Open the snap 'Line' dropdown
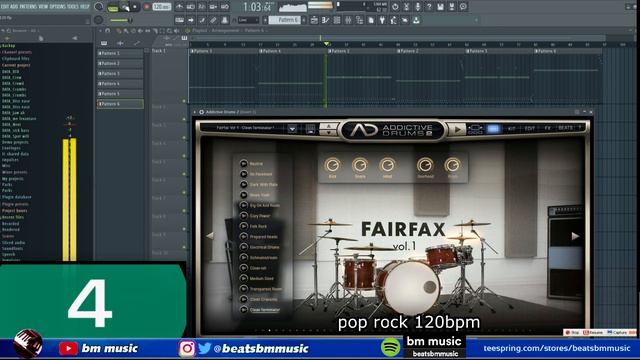Image resolution: width=640 pixels, height=360 pixels. click(x=248, y=20)
